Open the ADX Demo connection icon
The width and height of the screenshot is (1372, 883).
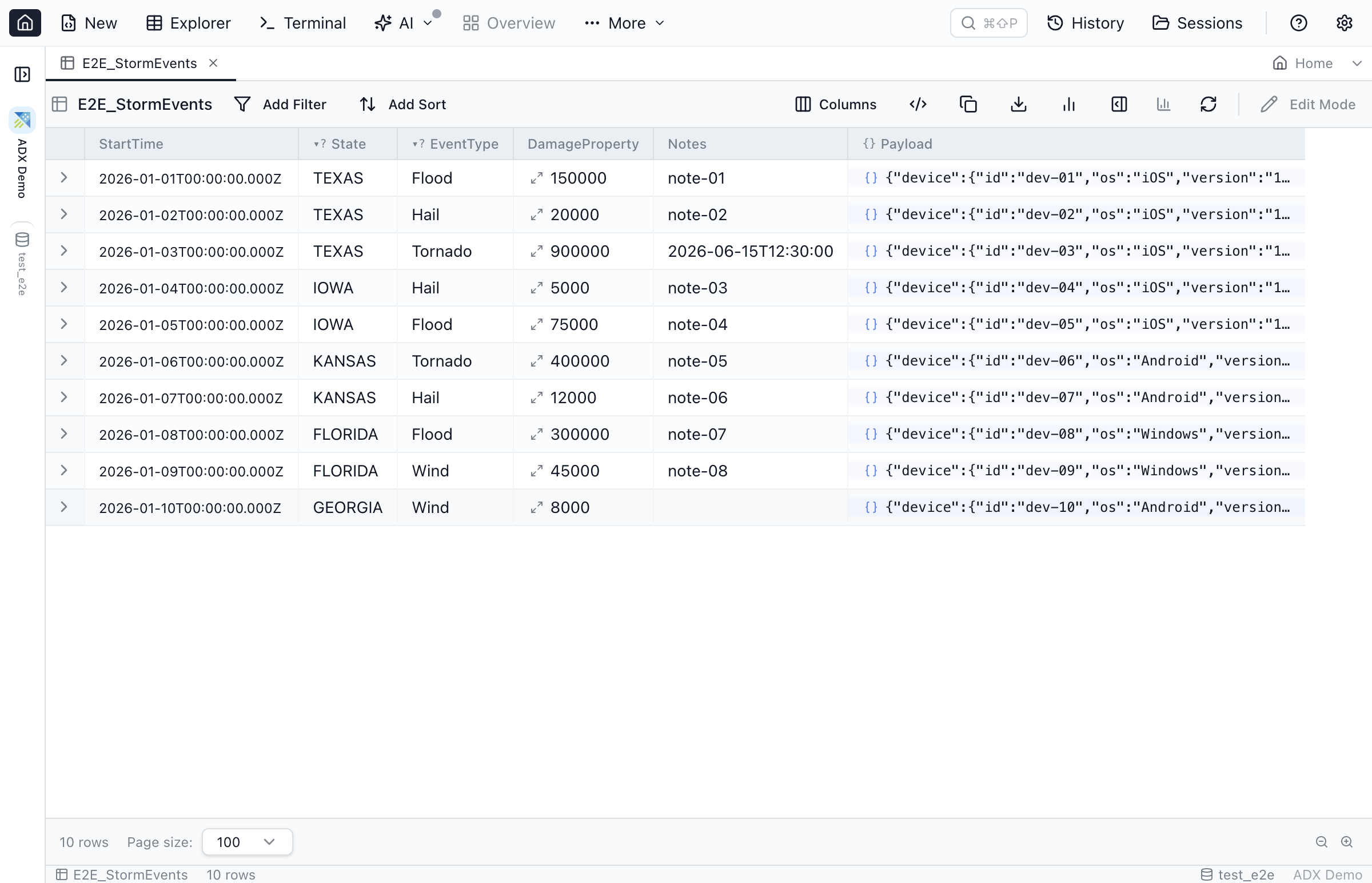point(22,121)
